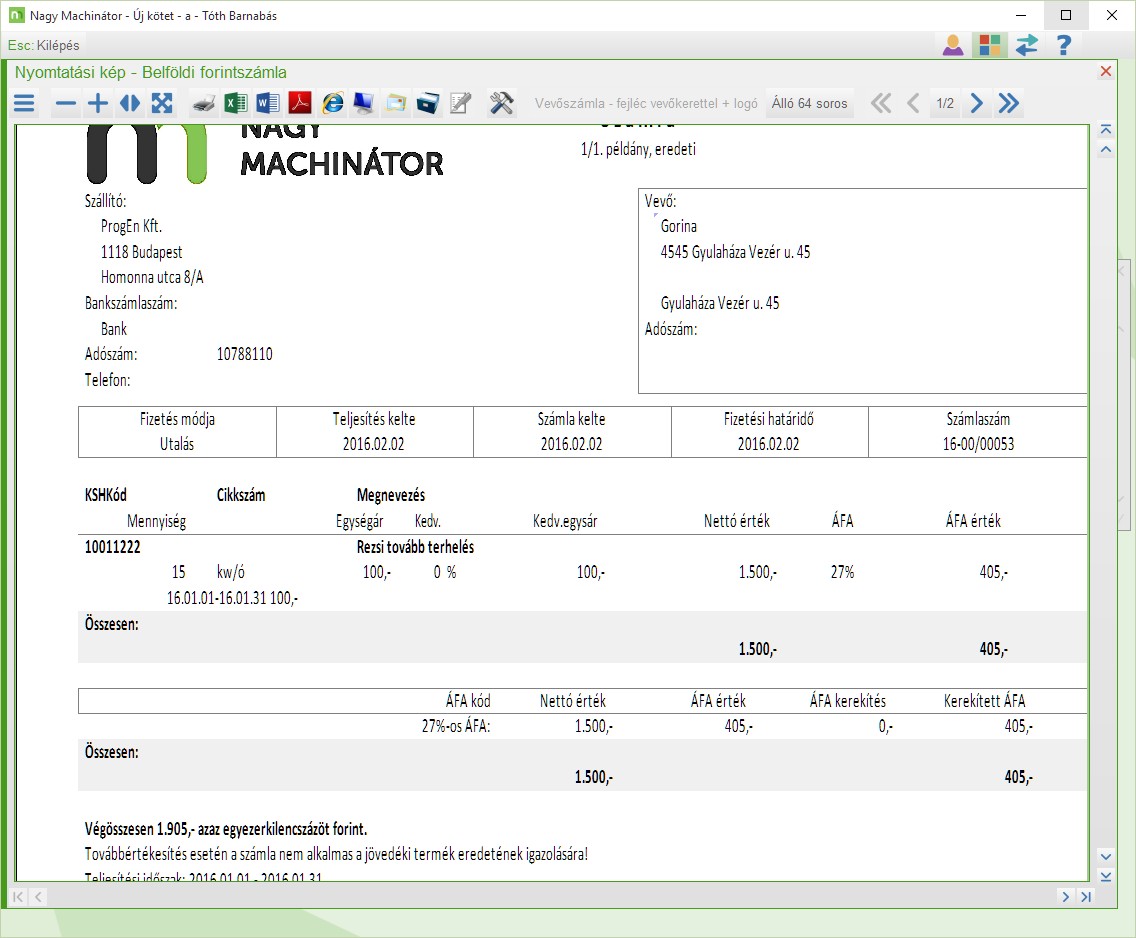Open the hamburger menu in the toolbar
The image size is (1136, 938).
tap(24, 103)
